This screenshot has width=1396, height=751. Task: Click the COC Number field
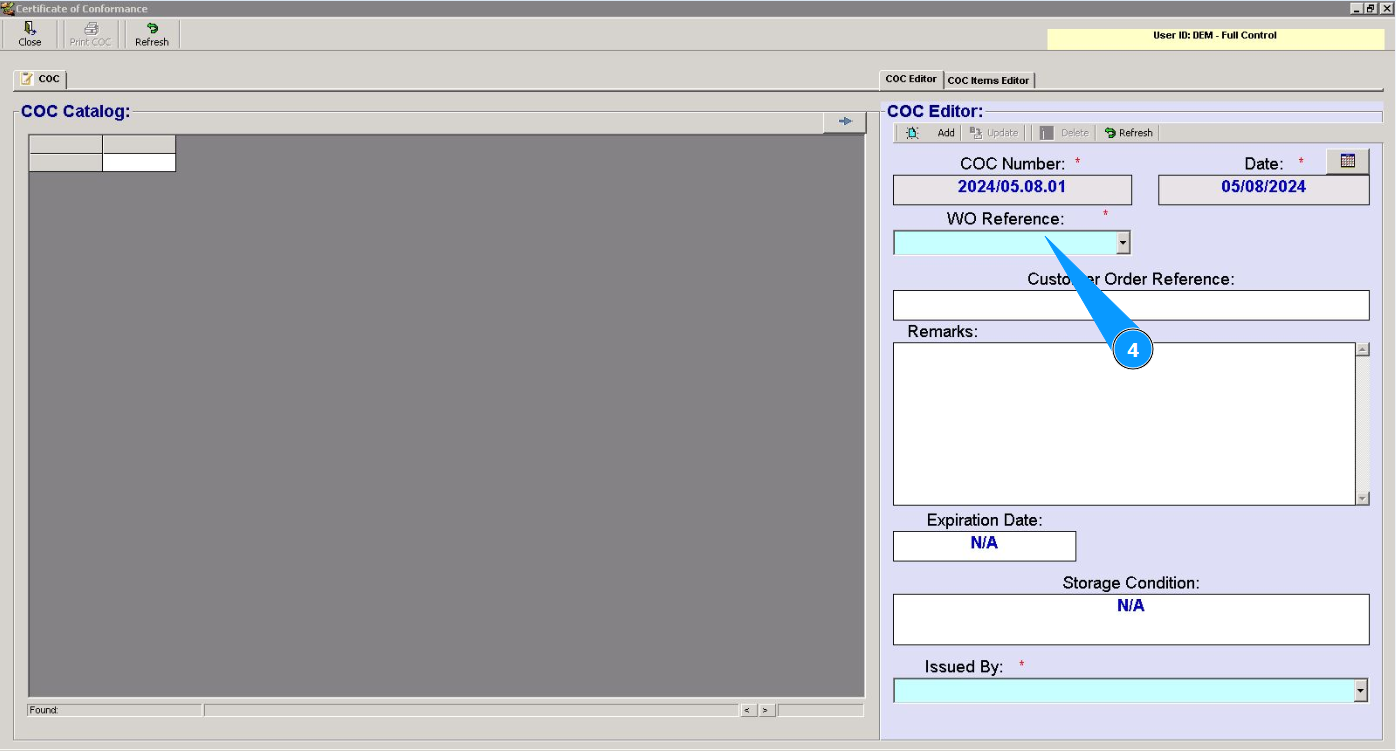[x=1012, y=190]
